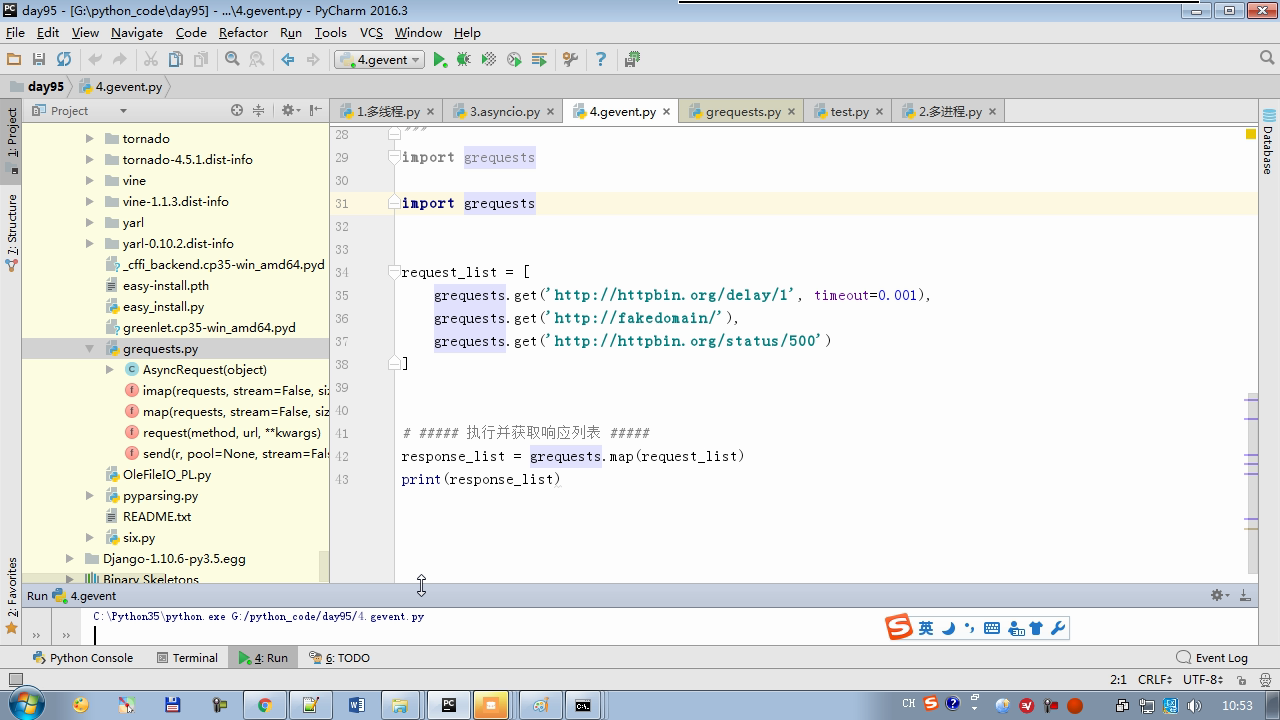Switch to the 3.asyncio.py editor tab
This screenshot has height=720, width=1280.
503,112
